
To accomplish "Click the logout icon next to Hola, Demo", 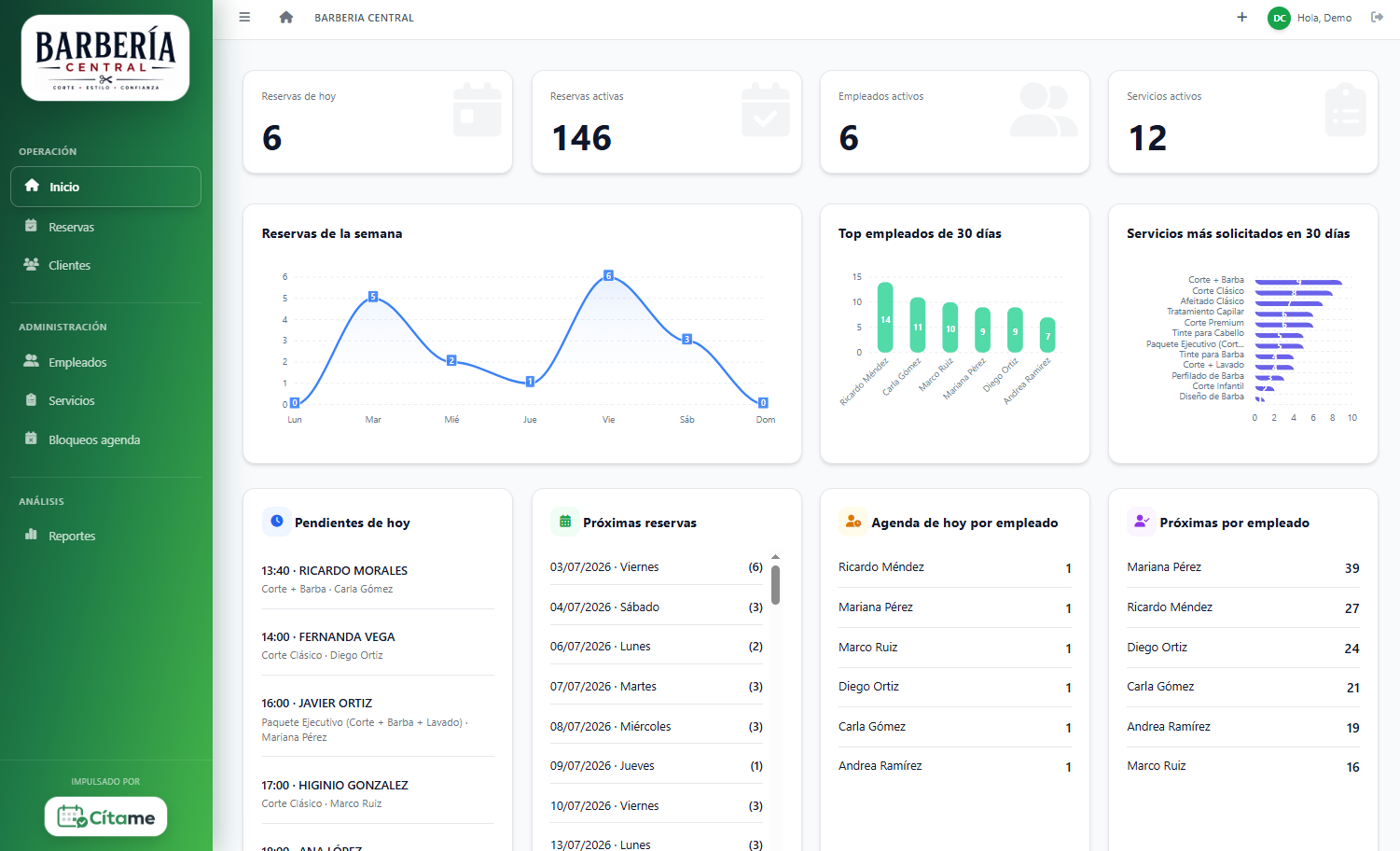I will tap(1377, 17).
